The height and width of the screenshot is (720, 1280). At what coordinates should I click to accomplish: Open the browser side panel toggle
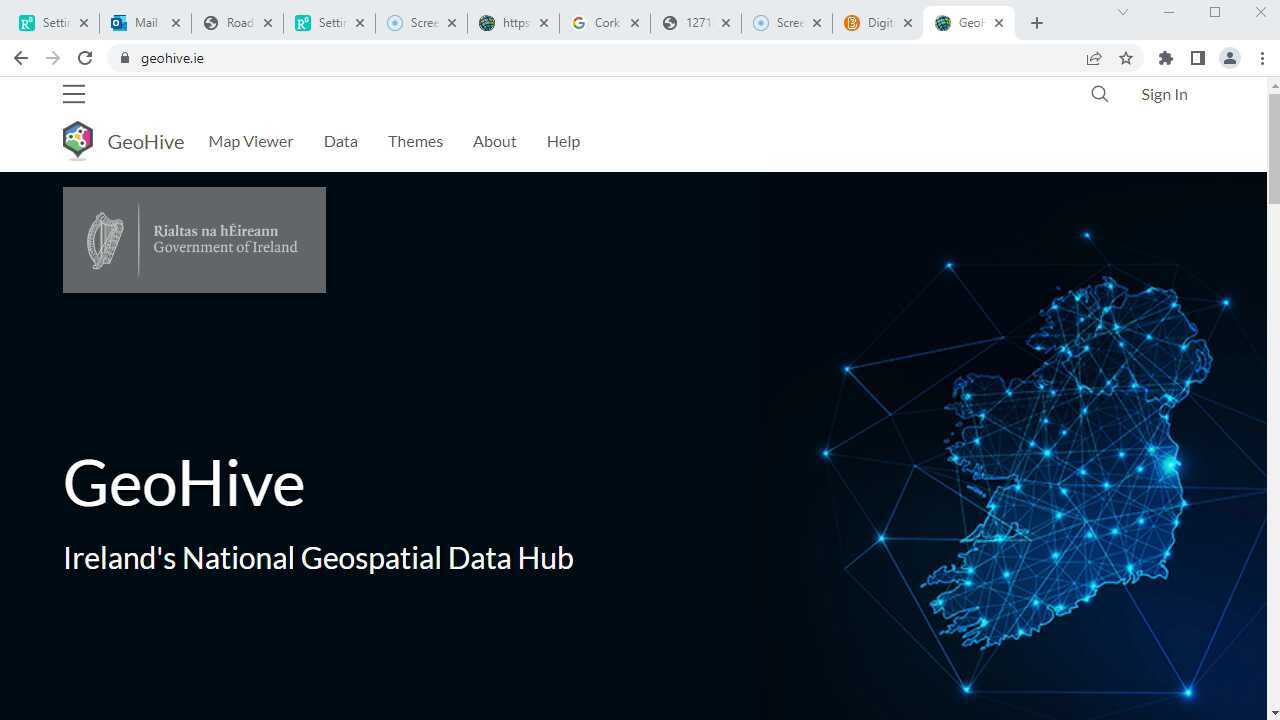(1198, 58)
